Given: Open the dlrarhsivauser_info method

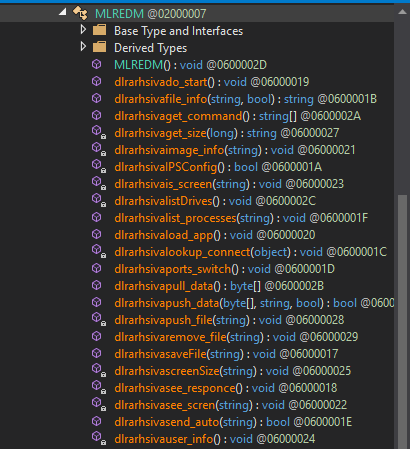Looking at the screenshot, I should click(214, 439).
